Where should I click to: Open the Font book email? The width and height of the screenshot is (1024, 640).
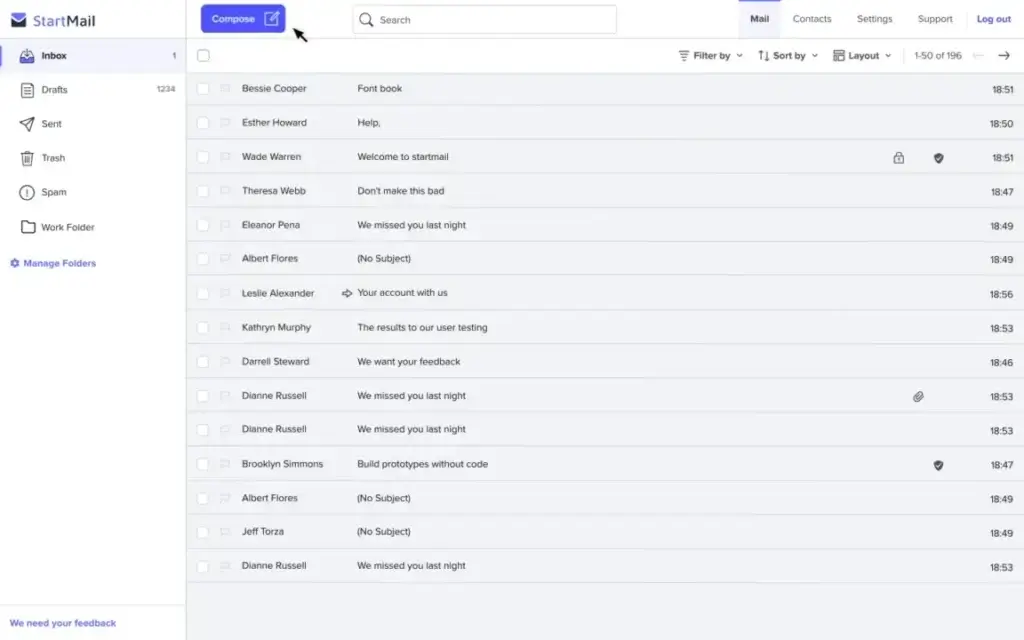tap(605, 88)
